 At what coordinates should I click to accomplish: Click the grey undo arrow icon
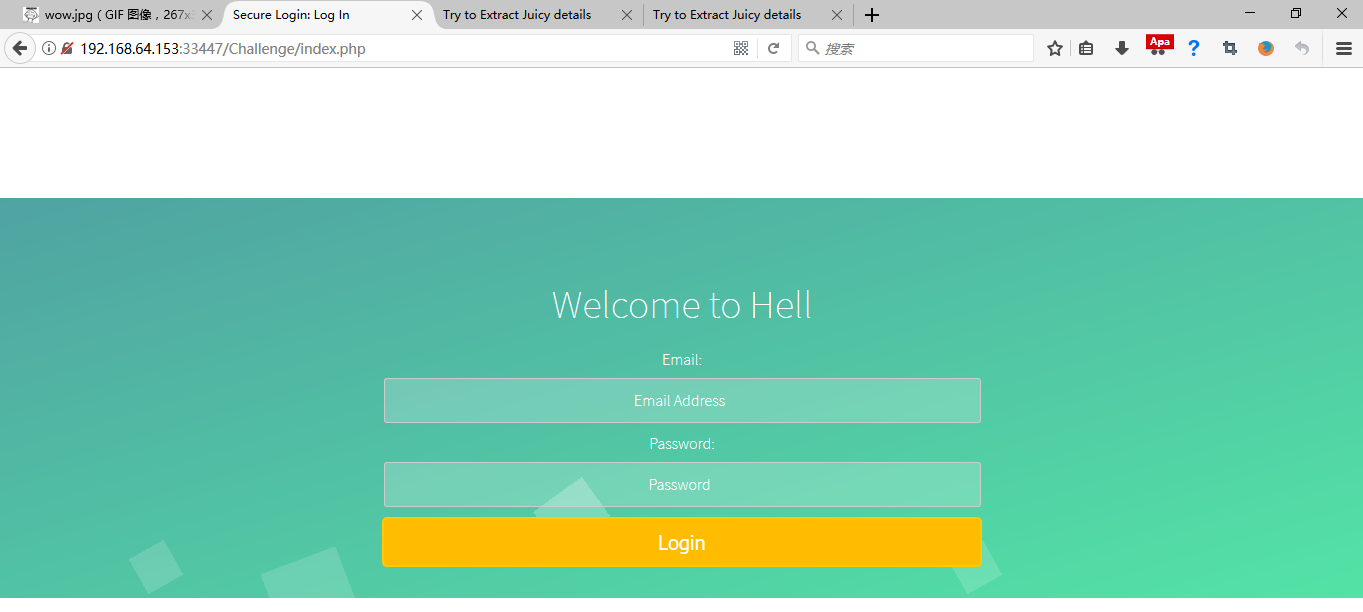click(1301, 48)
